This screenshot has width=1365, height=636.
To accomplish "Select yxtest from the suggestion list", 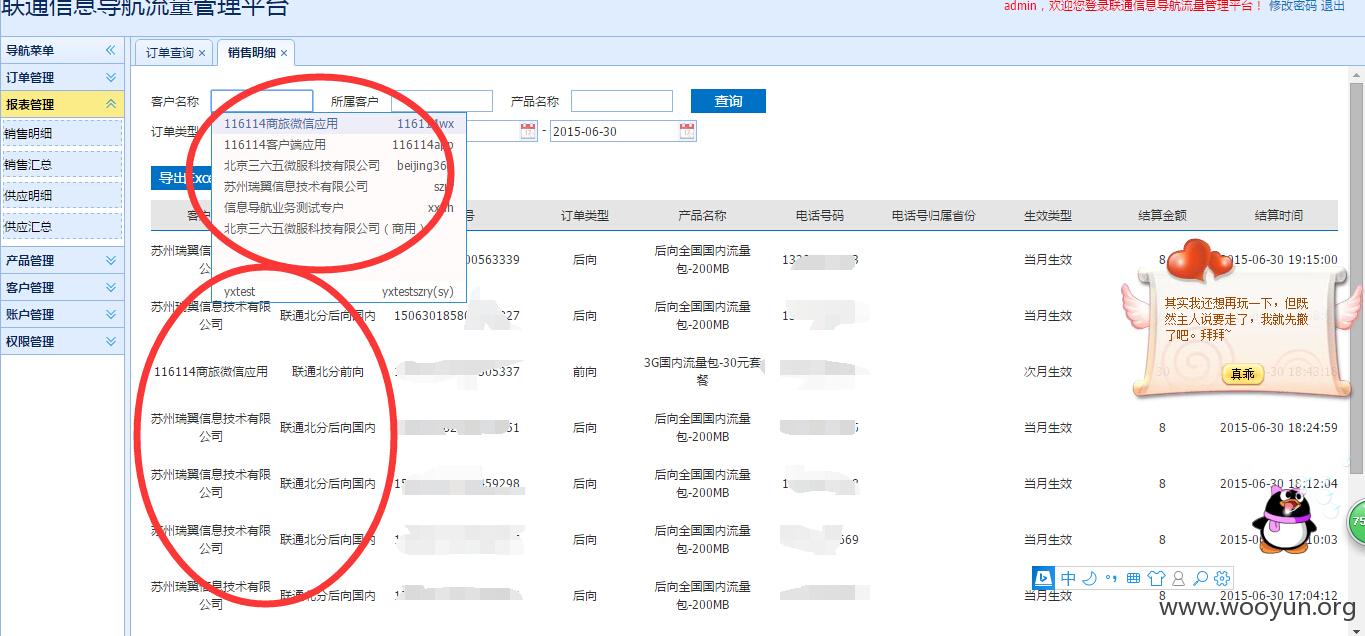I will (339, 292).
